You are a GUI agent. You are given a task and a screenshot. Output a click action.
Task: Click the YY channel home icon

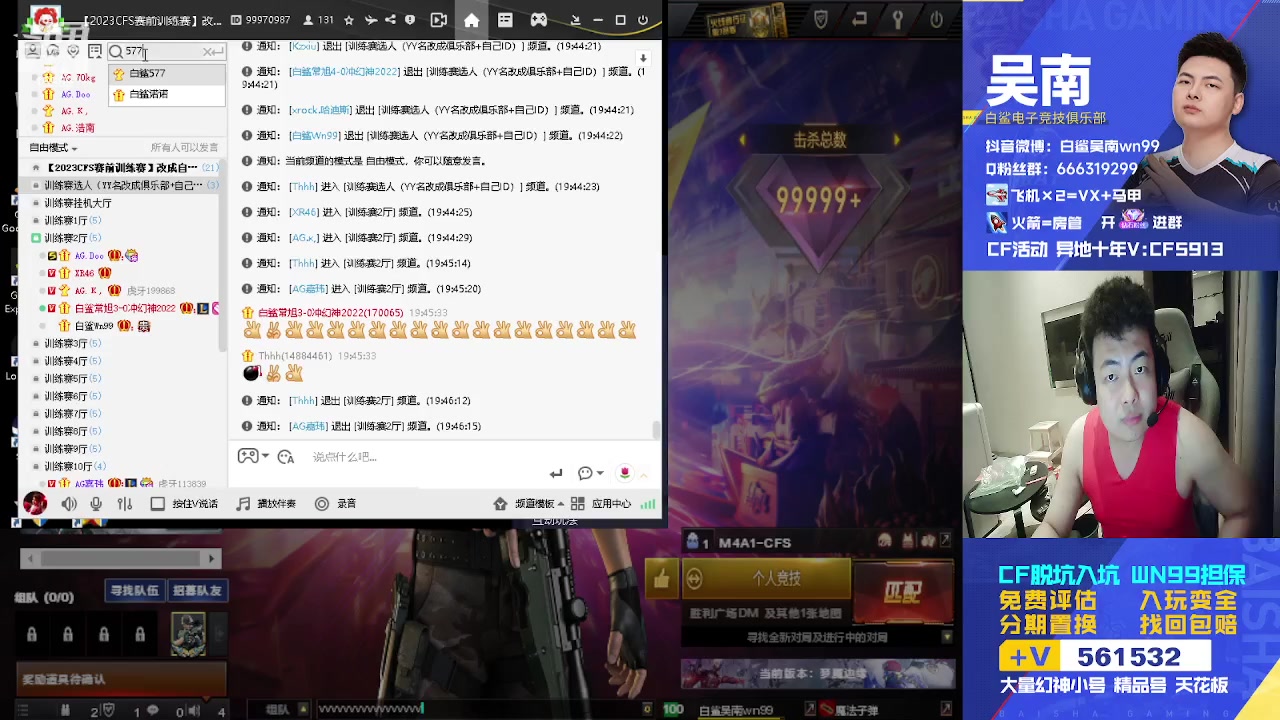pos(472,20)
